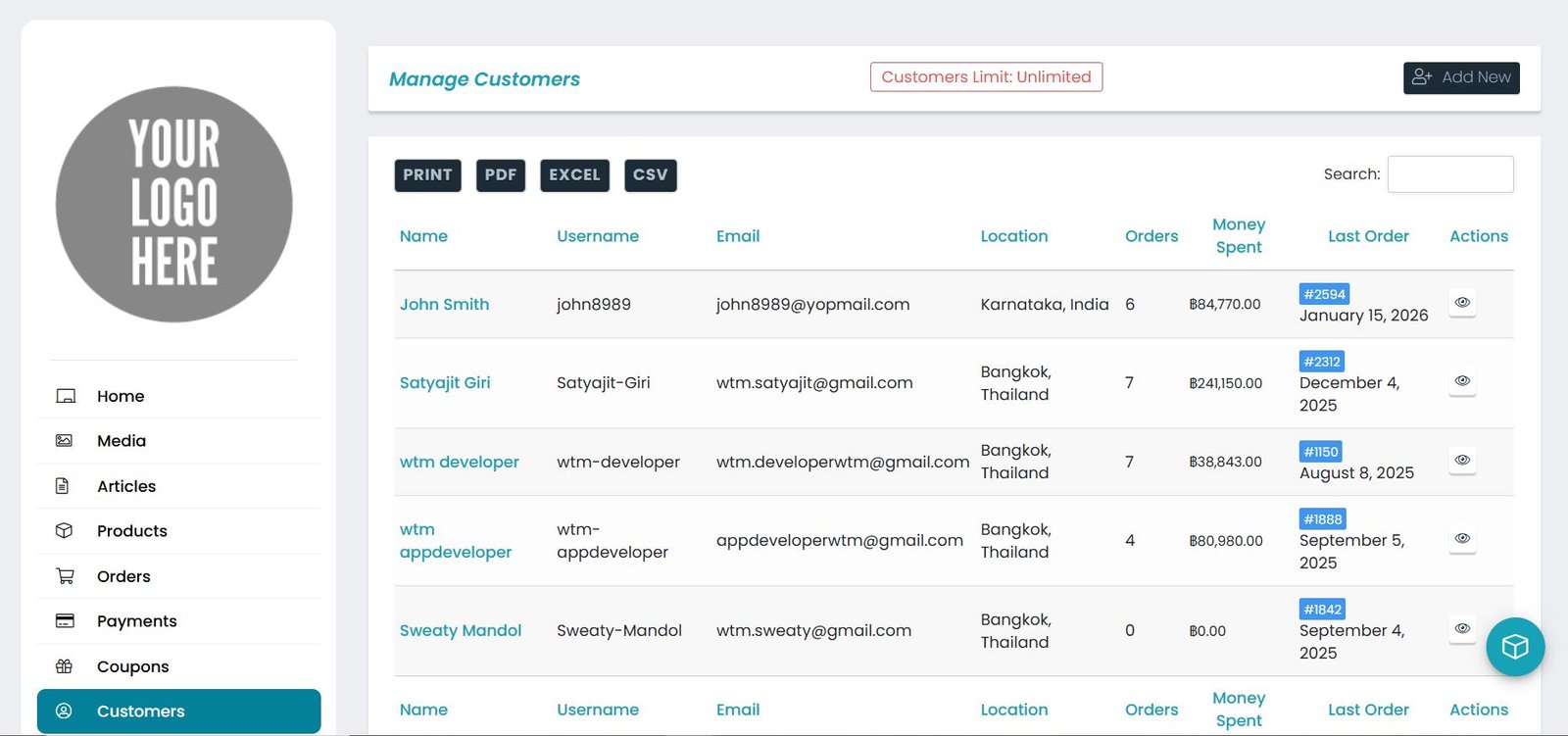
Task: Open the floating teal cube widget
Action: pyautogui.click(x=1514, y=647)
